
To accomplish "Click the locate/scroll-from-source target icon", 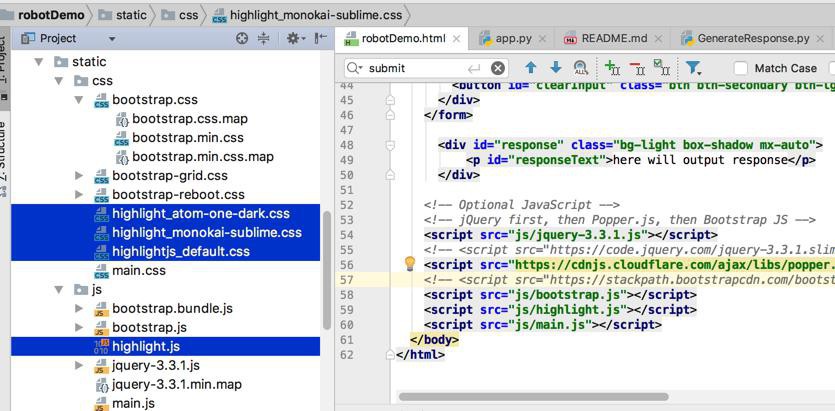I will (x=242, y=38).
